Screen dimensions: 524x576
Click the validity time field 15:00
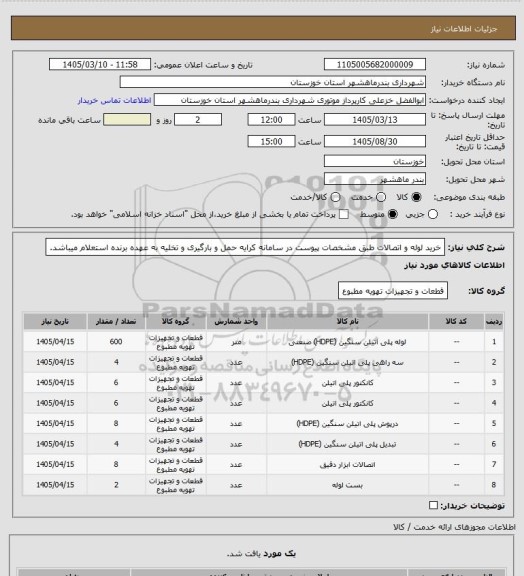(272, 141)
